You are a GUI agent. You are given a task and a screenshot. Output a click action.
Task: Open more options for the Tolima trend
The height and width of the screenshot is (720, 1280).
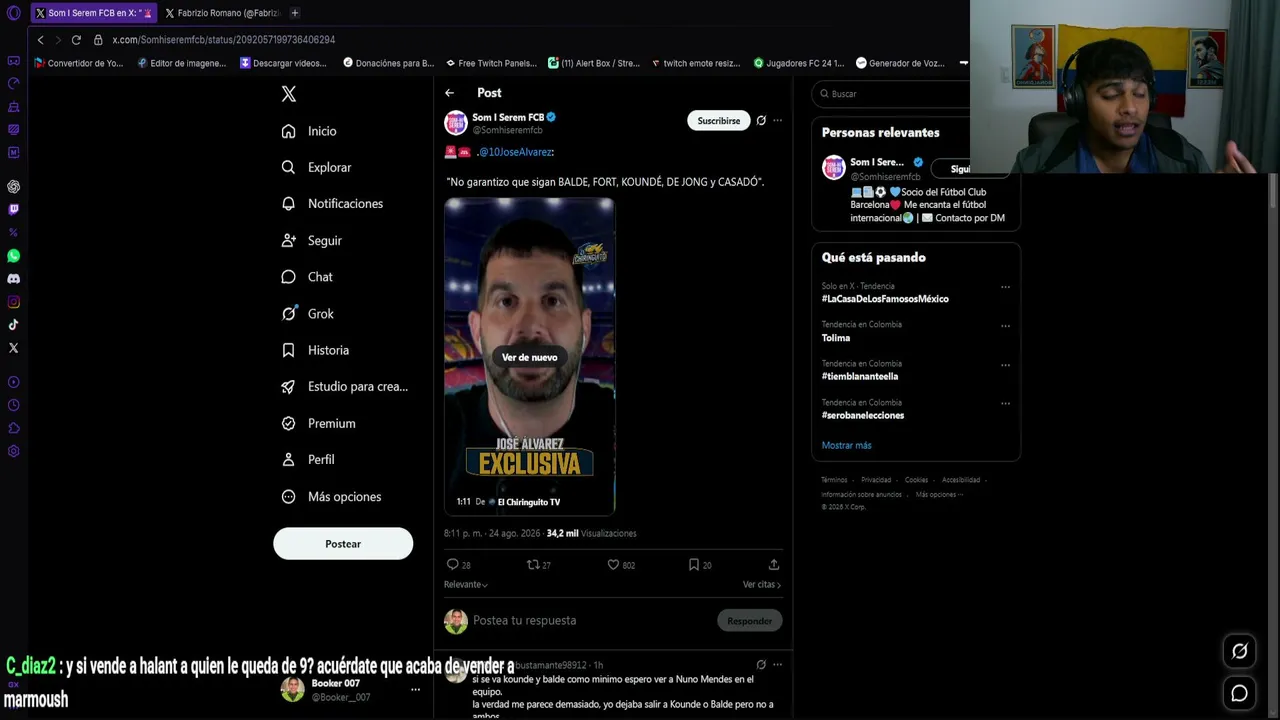pyautogui.click(x=1005, y=326)
